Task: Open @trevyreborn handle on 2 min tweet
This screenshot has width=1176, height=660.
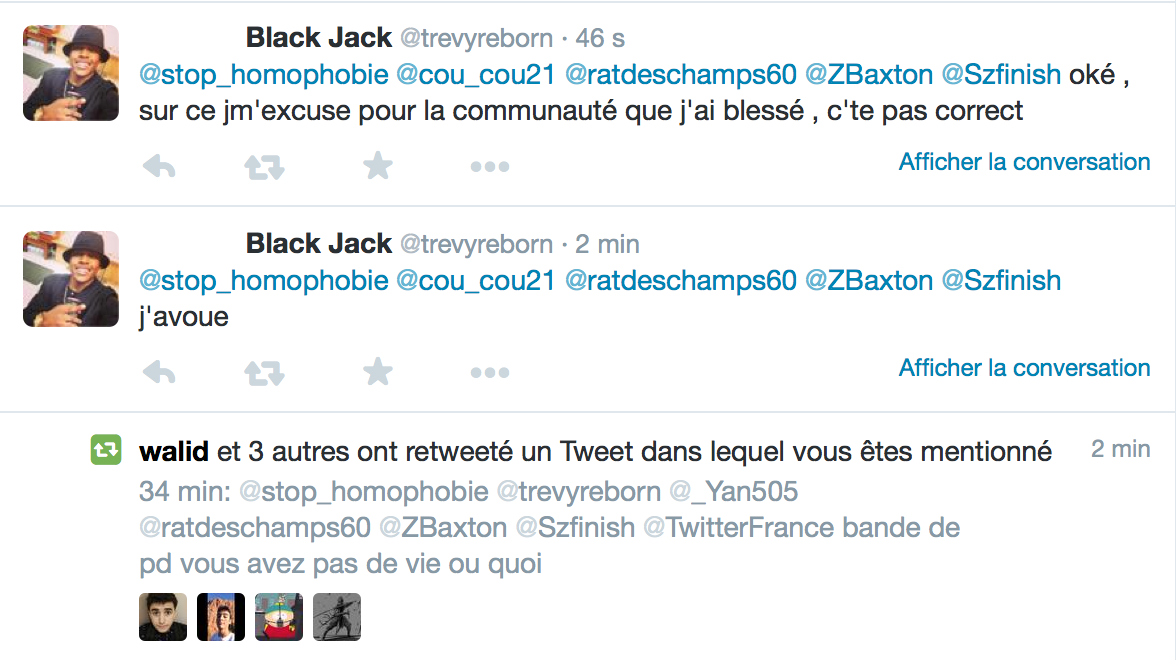Action: pyautogui.click(x=476, y=244)
